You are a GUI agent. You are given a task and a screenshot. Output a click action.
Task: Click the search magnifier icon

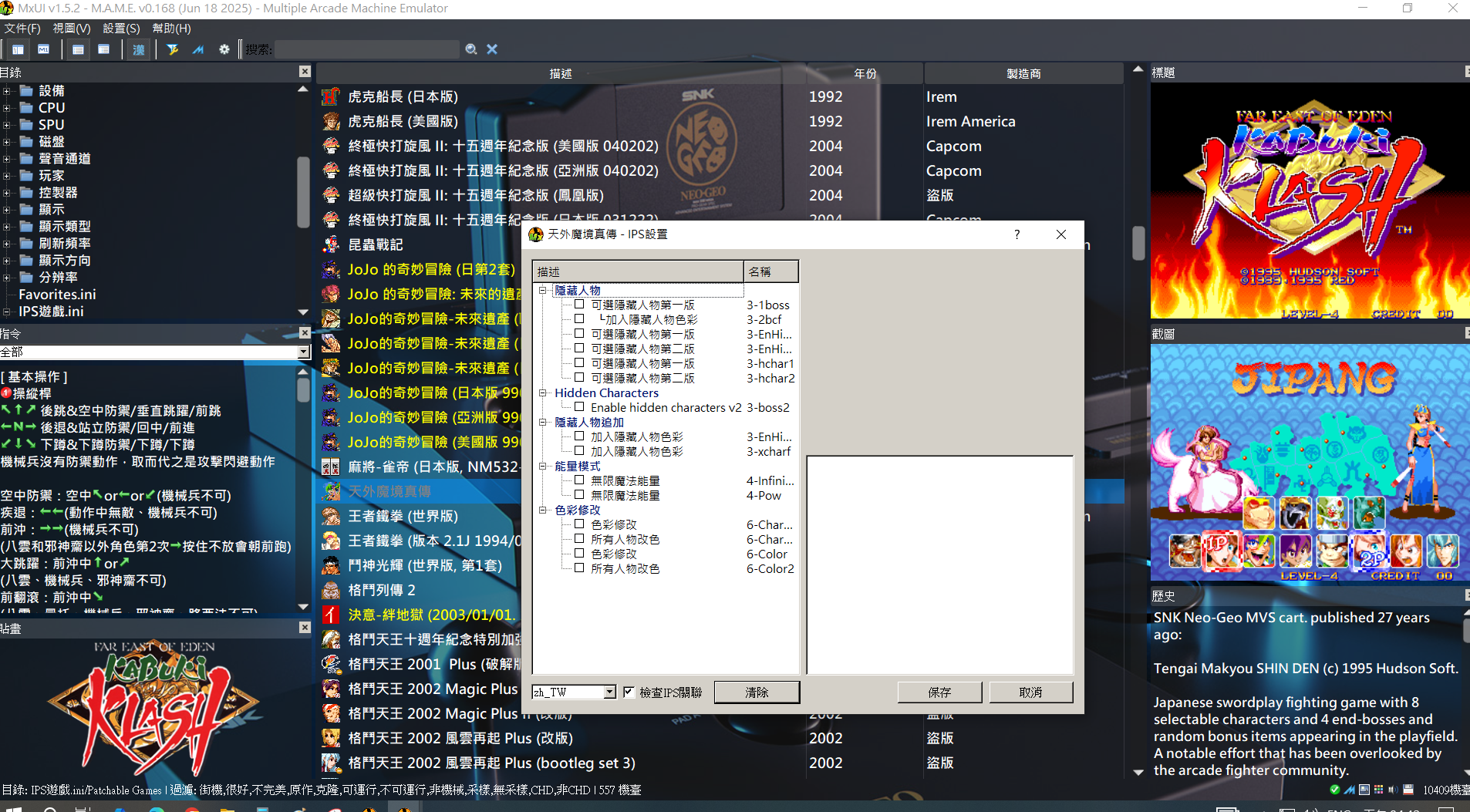[x=471, y=49]
